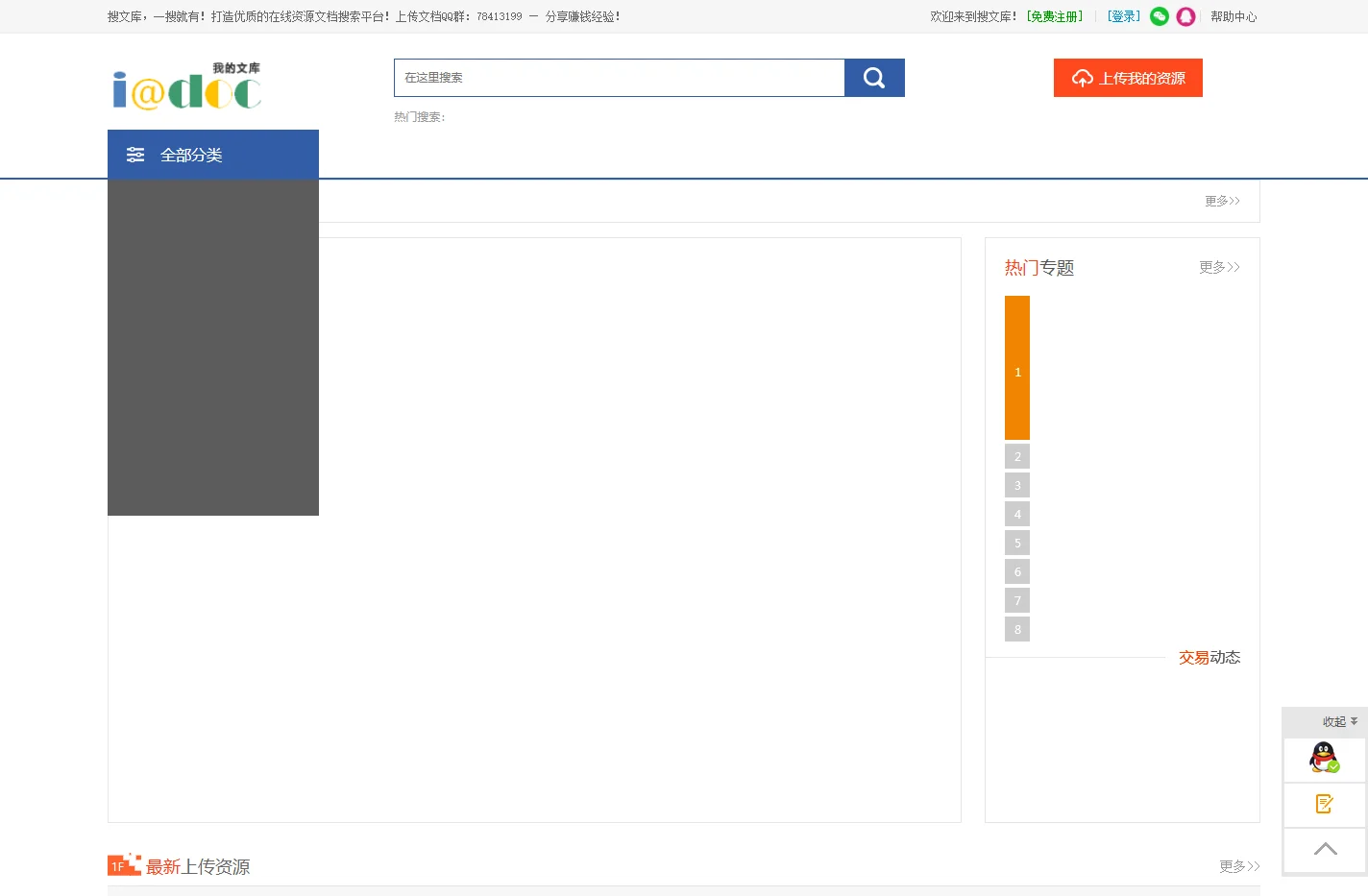This screenshot has width=1368, height=896.
Task: Click 上传我的资源 upload button
Action: tap(1128, 78)
